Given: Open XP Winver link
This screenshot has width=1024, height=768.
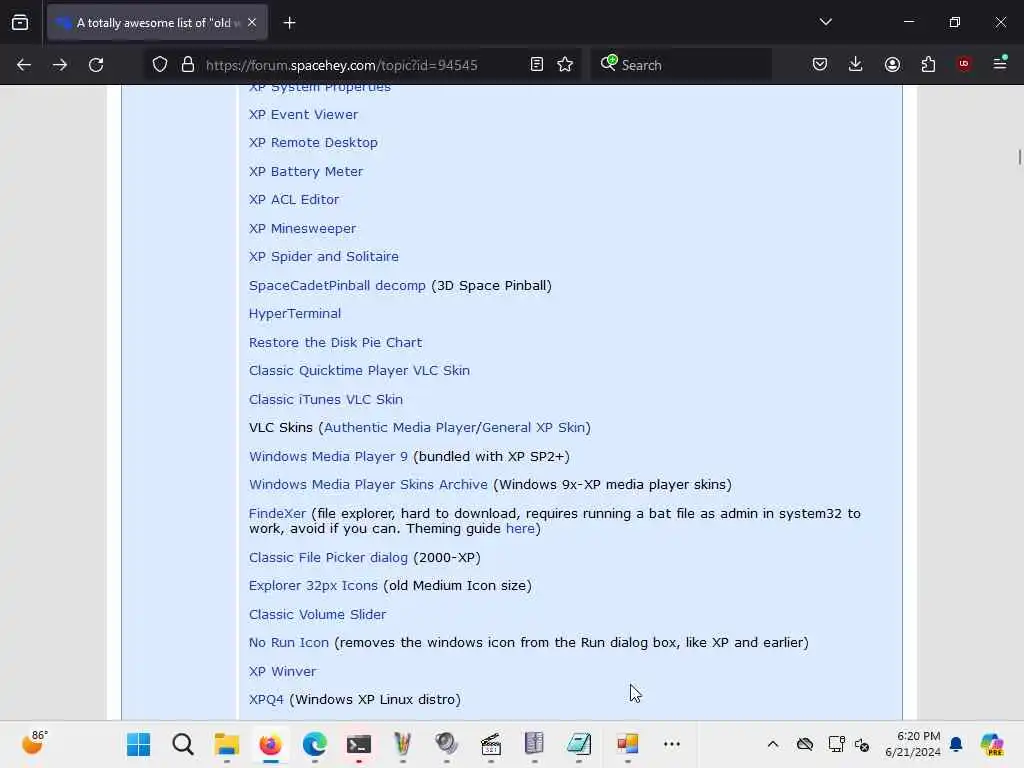Looking at the screenshot, I should 282,671.
